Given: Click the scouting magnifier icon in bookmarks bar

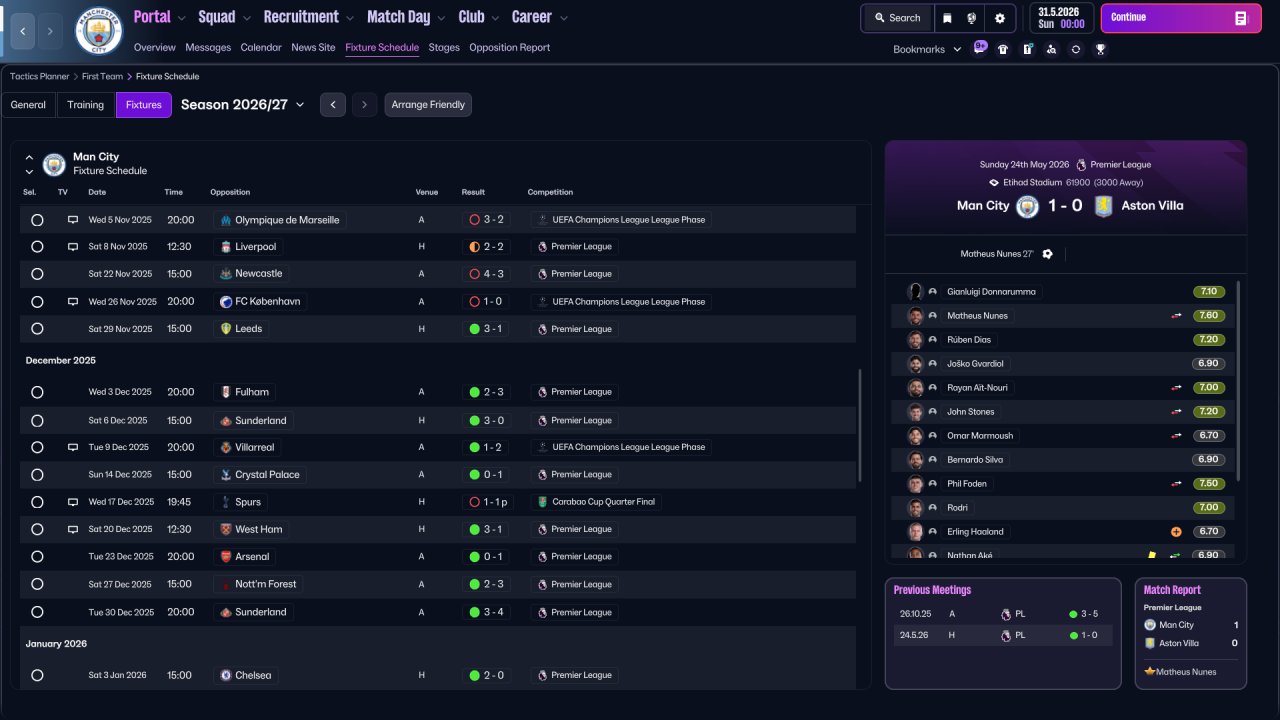Looking at the screenshot, I should tap(1051, 49).
